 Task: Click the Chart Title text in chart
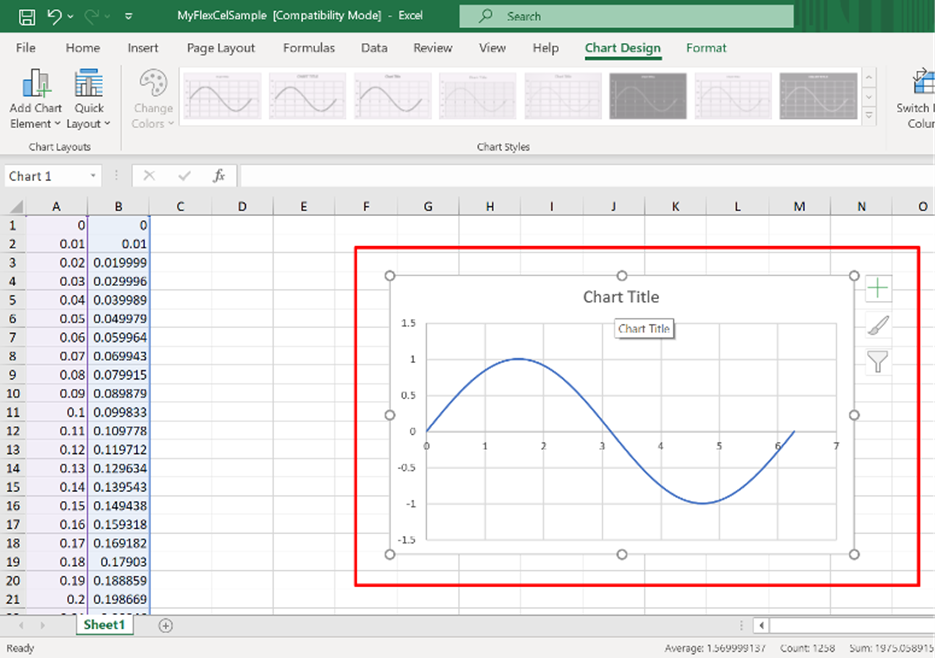pyautogui.click(x=621, y=297)
